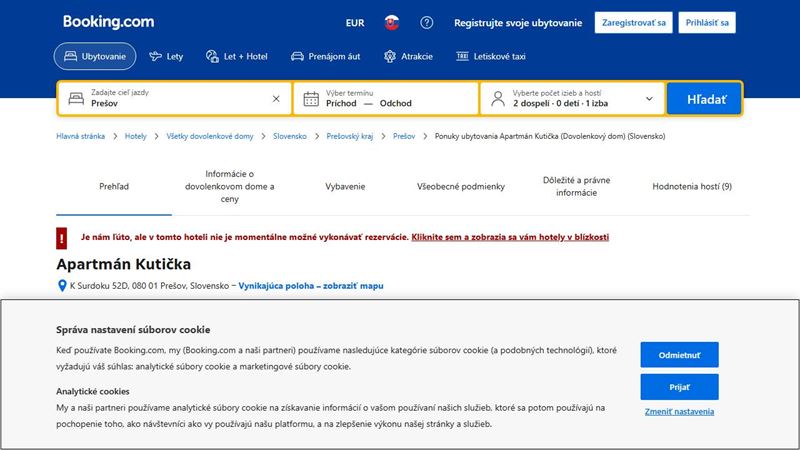Open the calendar icon for date selection
The image size is (800, 450).
[x=311, y=98]
